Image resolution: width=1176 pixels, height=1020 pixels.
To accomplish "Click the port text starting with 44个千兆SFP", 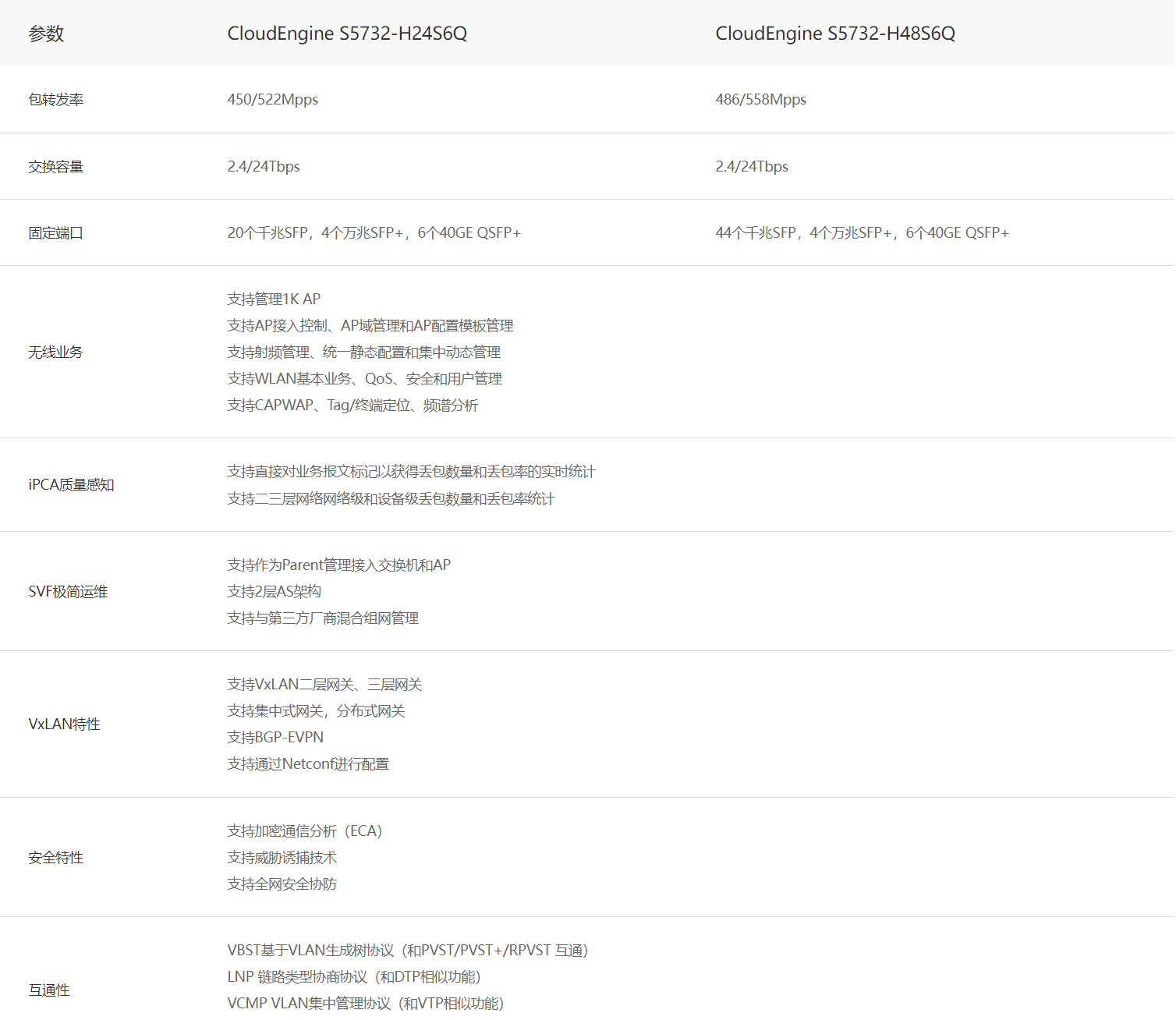I will (862, 233).
